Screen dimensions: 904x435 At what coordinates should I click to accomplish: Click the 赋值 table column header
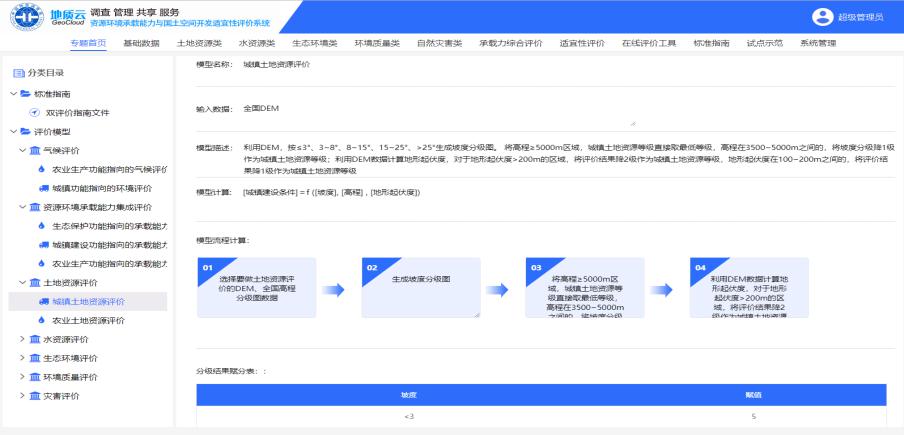click(x=754, y=395)
